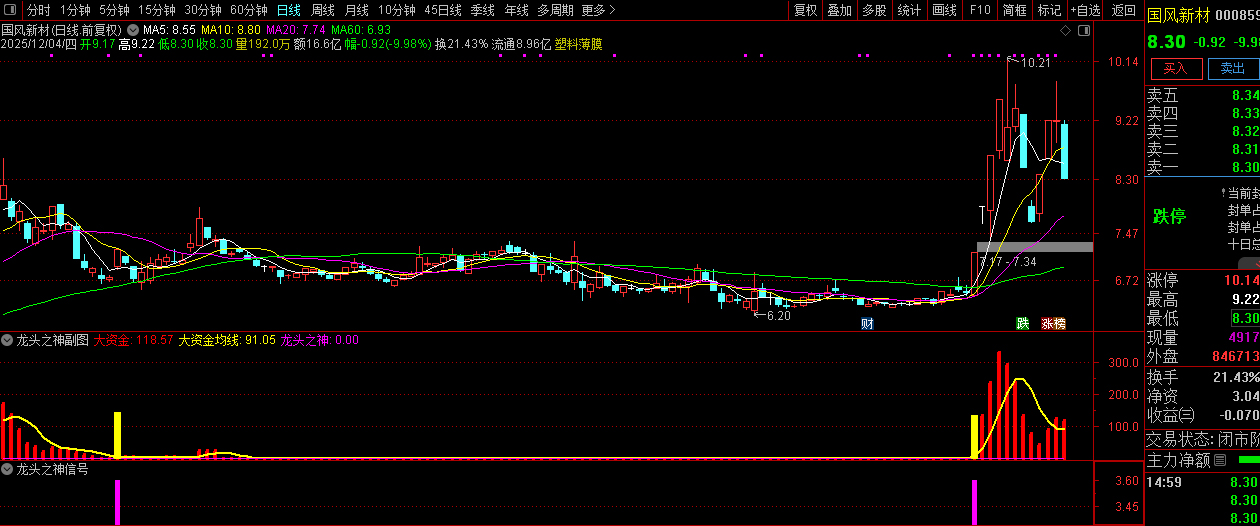
Task: Click the 卖三 order book row
Action: [x=1203, y=132]
